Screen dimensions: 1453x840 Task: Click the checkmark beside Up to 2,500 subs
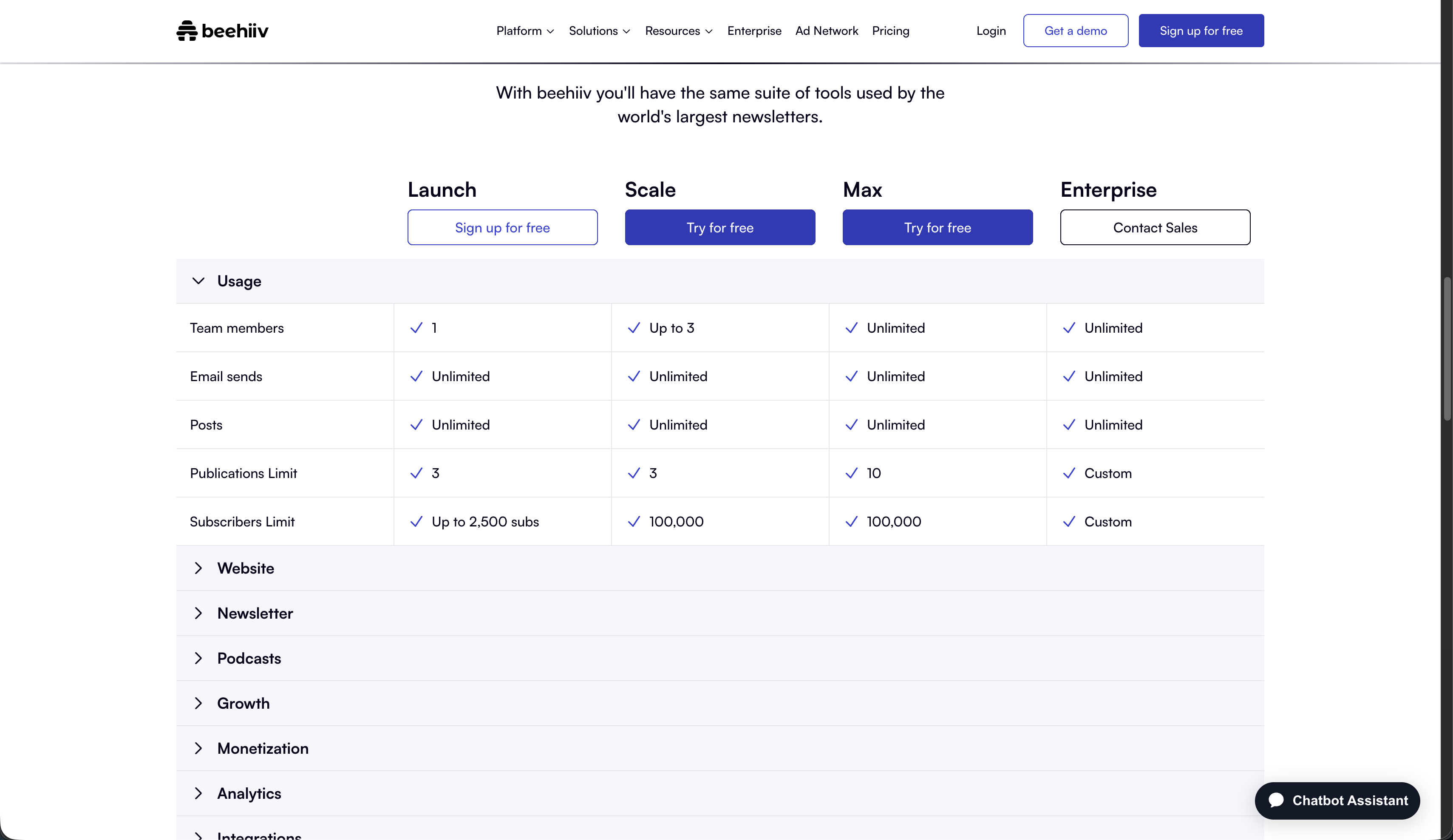[x=416, y=521]
